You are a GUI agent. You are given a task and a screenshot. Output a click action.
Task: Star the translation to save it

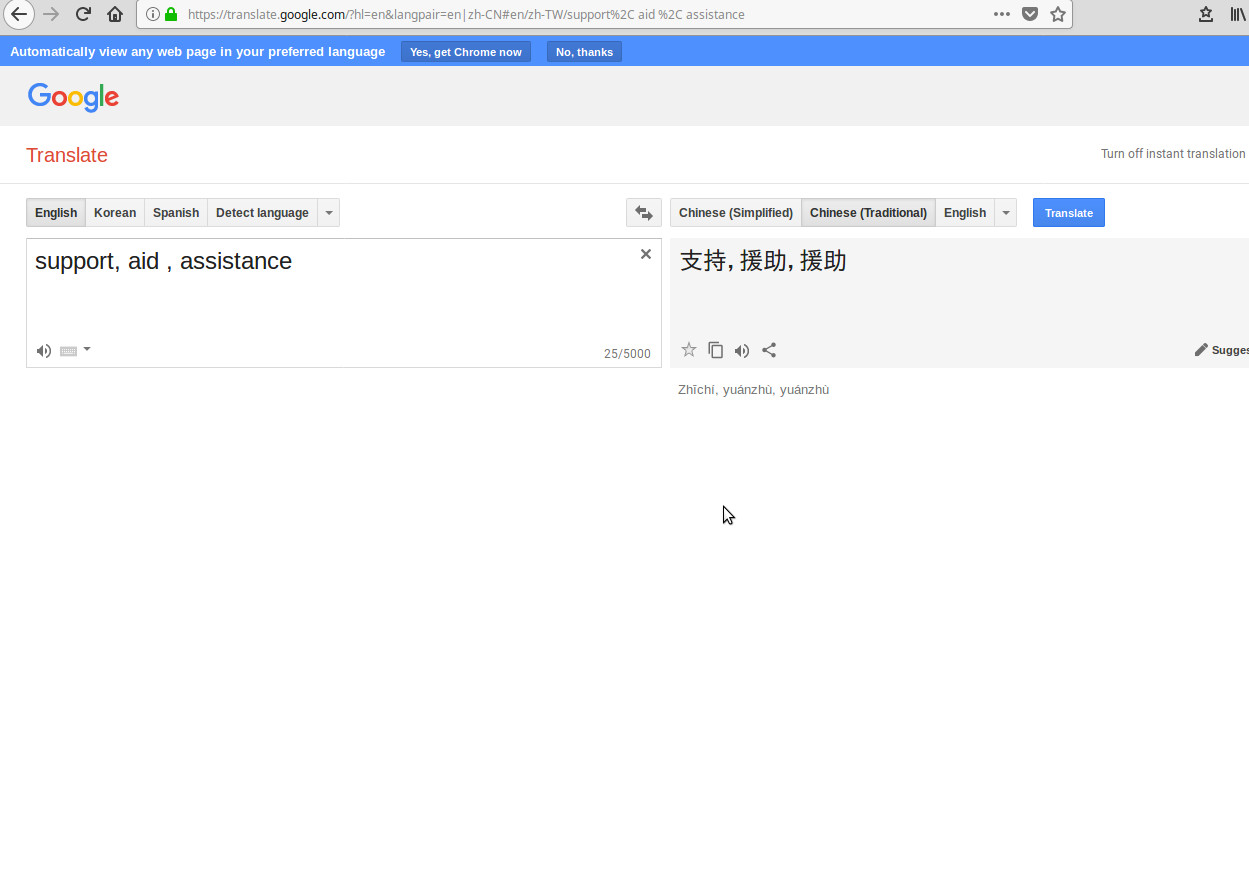(688, 350)
